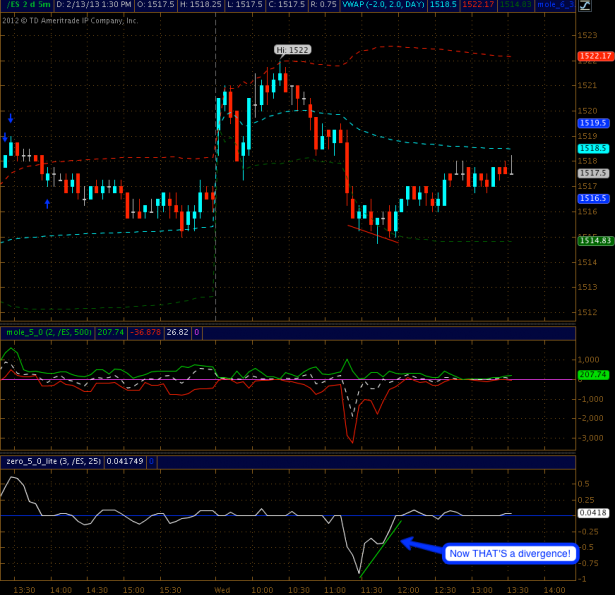Click the blue 1516.5 price axis tag

tap(593, 198)
